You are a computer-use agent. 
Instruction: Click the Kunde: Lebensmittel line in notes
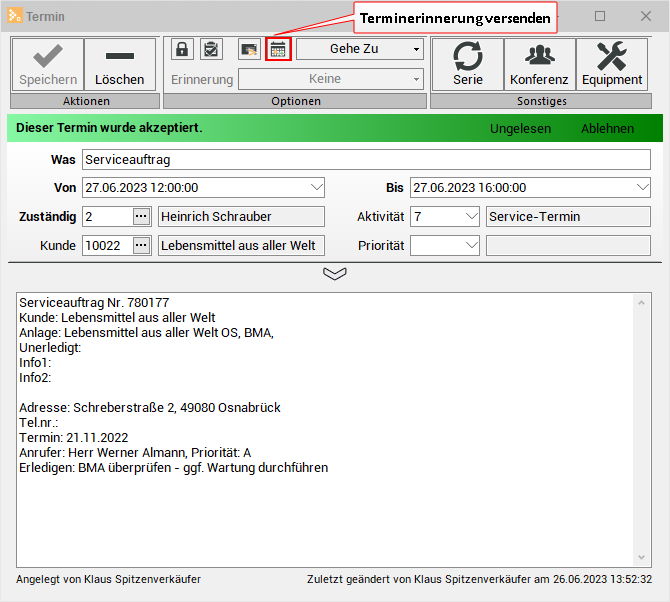pyautogui.click(x=117, y=317)
